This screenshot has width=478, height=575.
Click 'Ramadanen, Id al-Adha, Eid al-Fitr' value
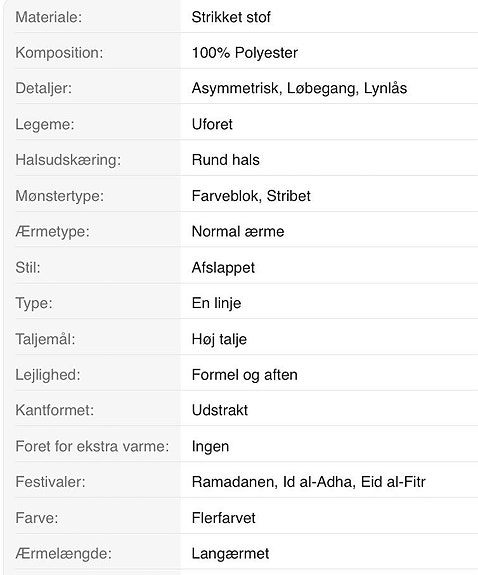pyautogui.click(x=309, y=482)
